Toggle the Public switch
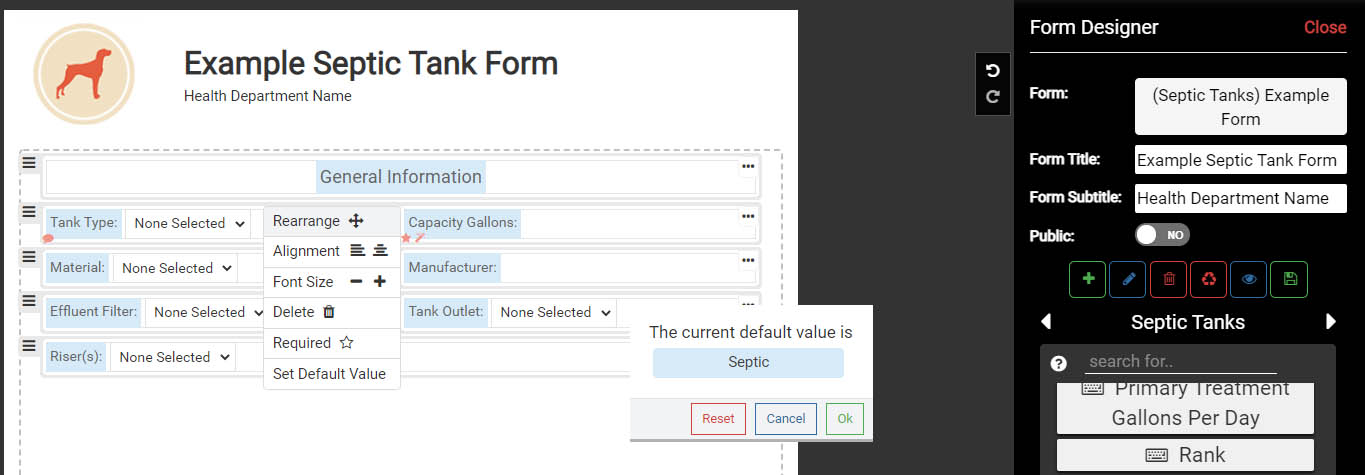 click(x=1162, y=235)
